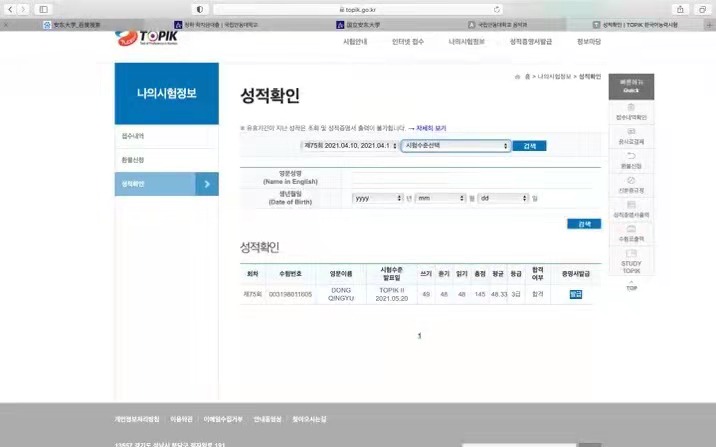716x447 pixels.
Task: Switch to the third Safari tab
Action: click(358, 25)
